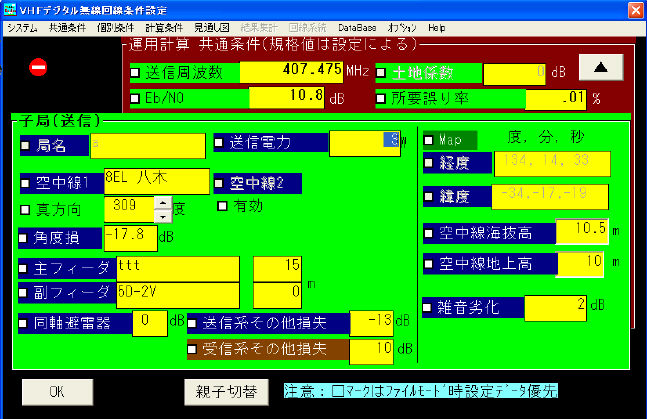Increase the 真方向 angle with spinner up arrow
This screenshot has width=647, height=419.
162,203
